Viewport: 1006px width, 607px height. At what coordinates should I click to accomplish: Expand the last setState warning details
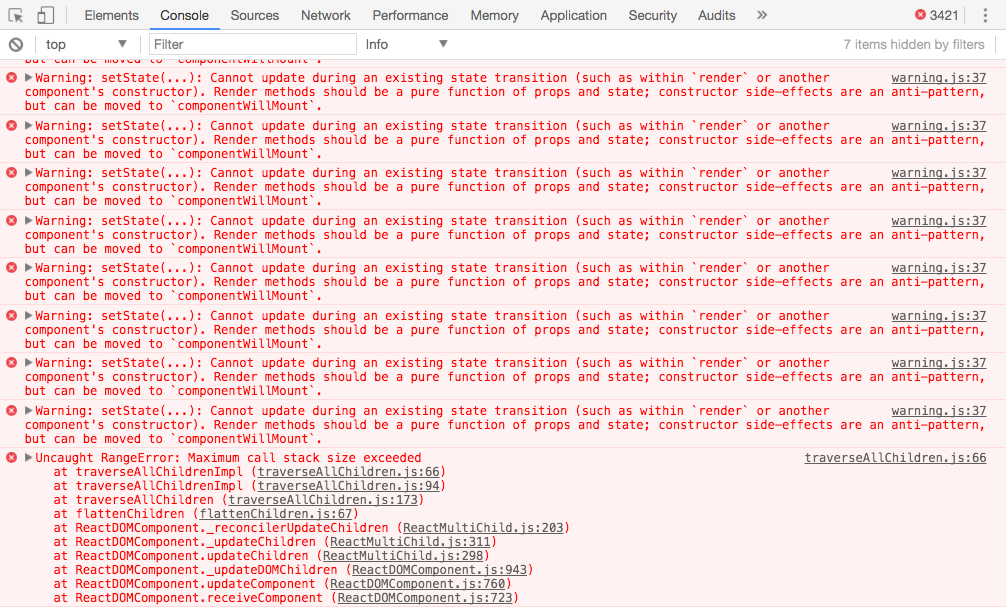pos(24,410)
